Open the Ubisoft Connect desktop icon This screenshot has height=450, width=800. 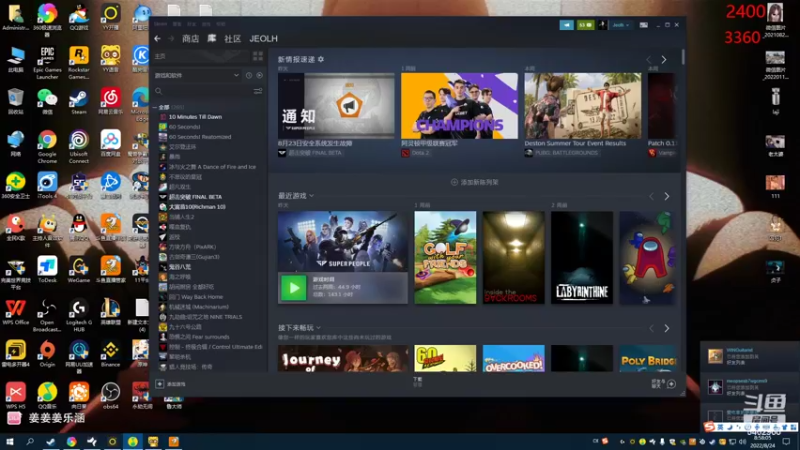pyautogui.click(x=79, y=147)
